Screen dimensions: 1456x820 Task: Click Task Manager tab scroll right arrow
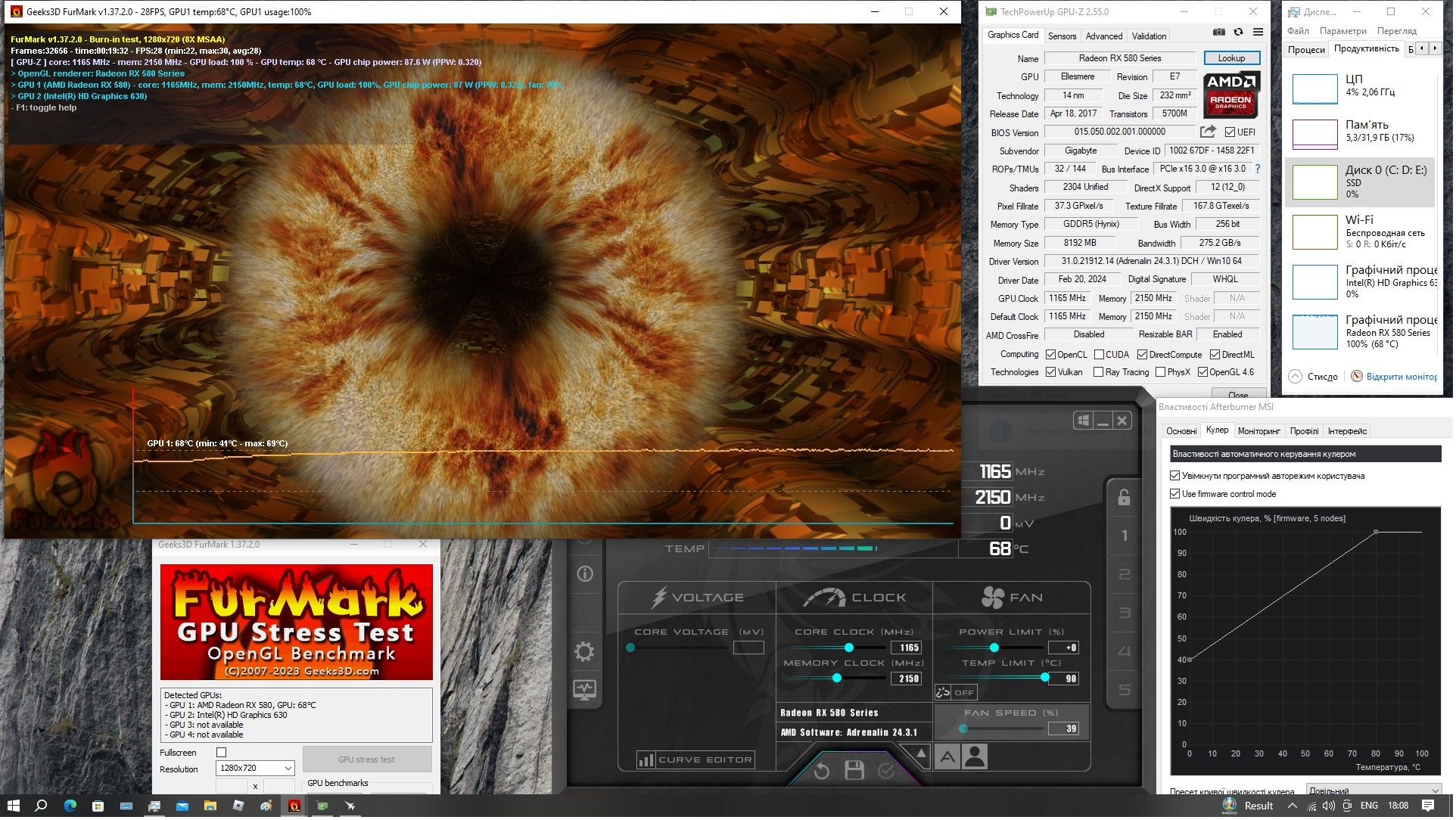[1436, 48]
